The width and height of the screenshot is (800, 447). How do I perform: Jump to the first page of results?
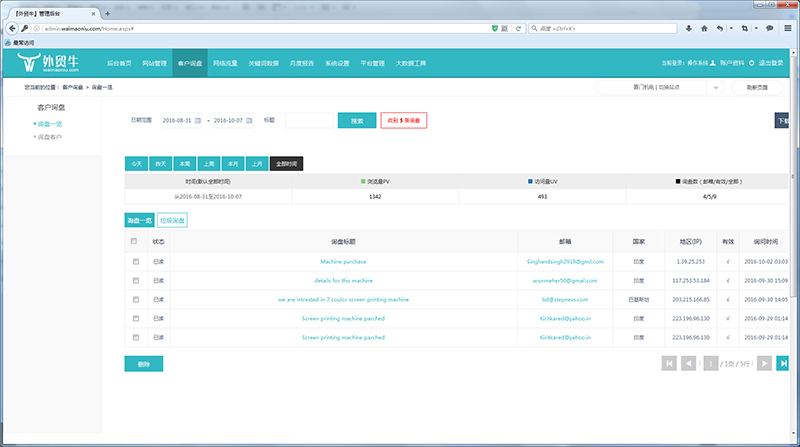669,363
